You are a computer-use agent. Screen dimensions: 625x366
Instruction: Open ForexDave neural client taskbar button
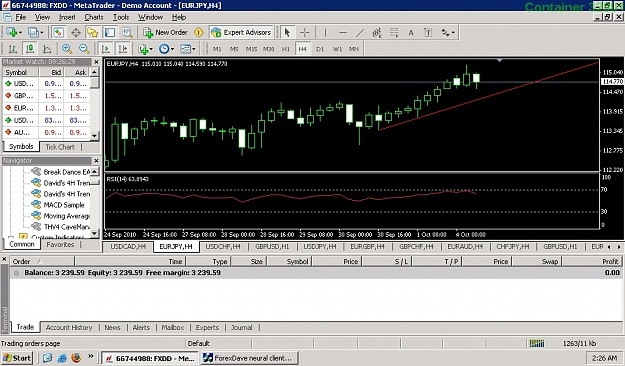pyautogui.click(x=250, y=358)
